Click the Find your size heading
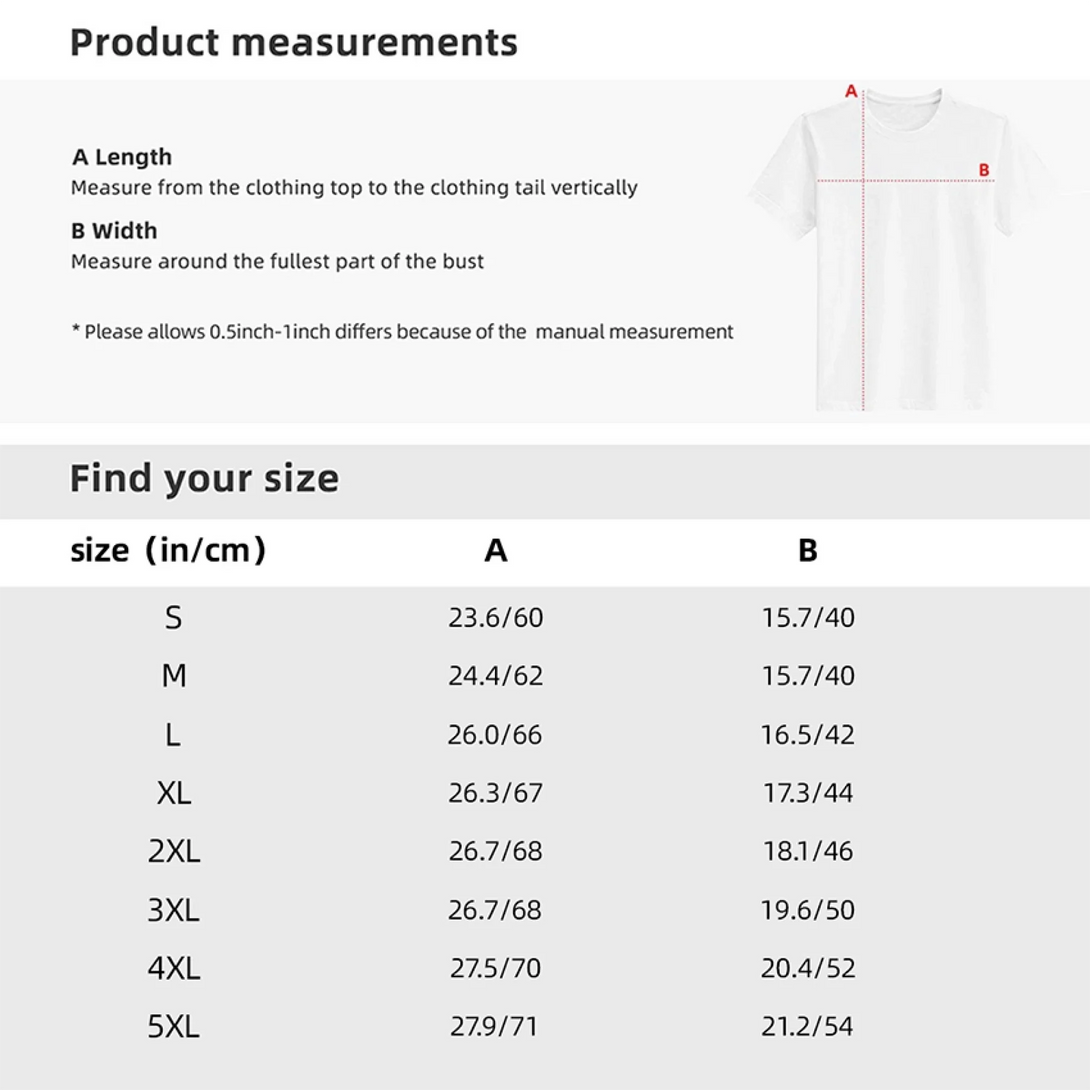The height and width of the screenshot is (1090, 1090). (x=204, y=478)
